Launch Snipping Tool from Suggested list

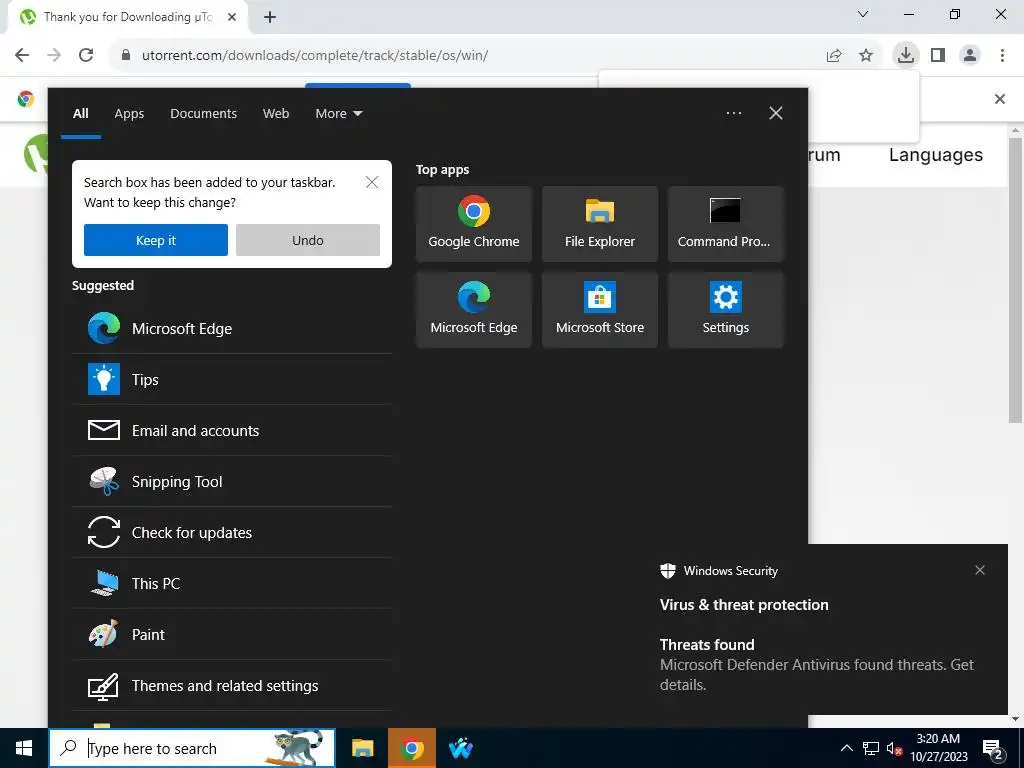(x=232, y=481)
